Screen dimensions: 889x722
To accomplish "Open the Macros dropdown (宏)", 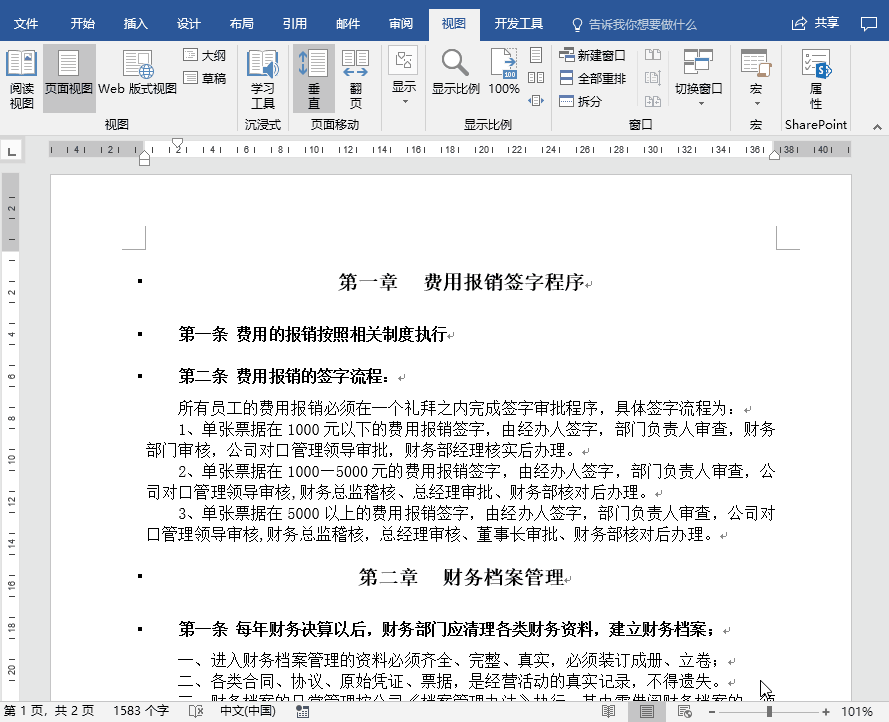I will coord(756,77).
